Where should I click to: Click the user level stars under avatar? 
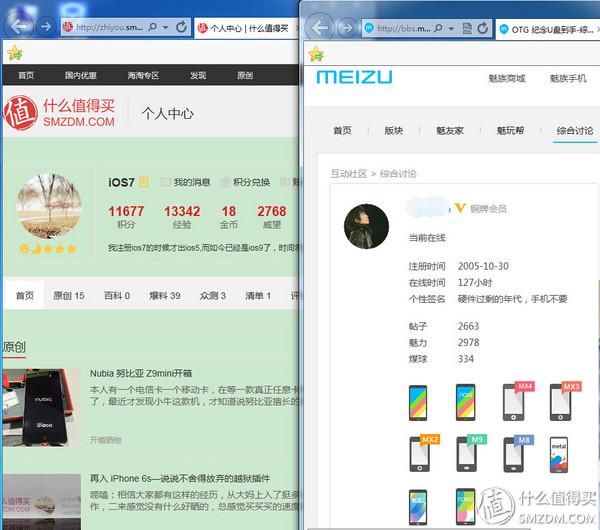point(48,249)
